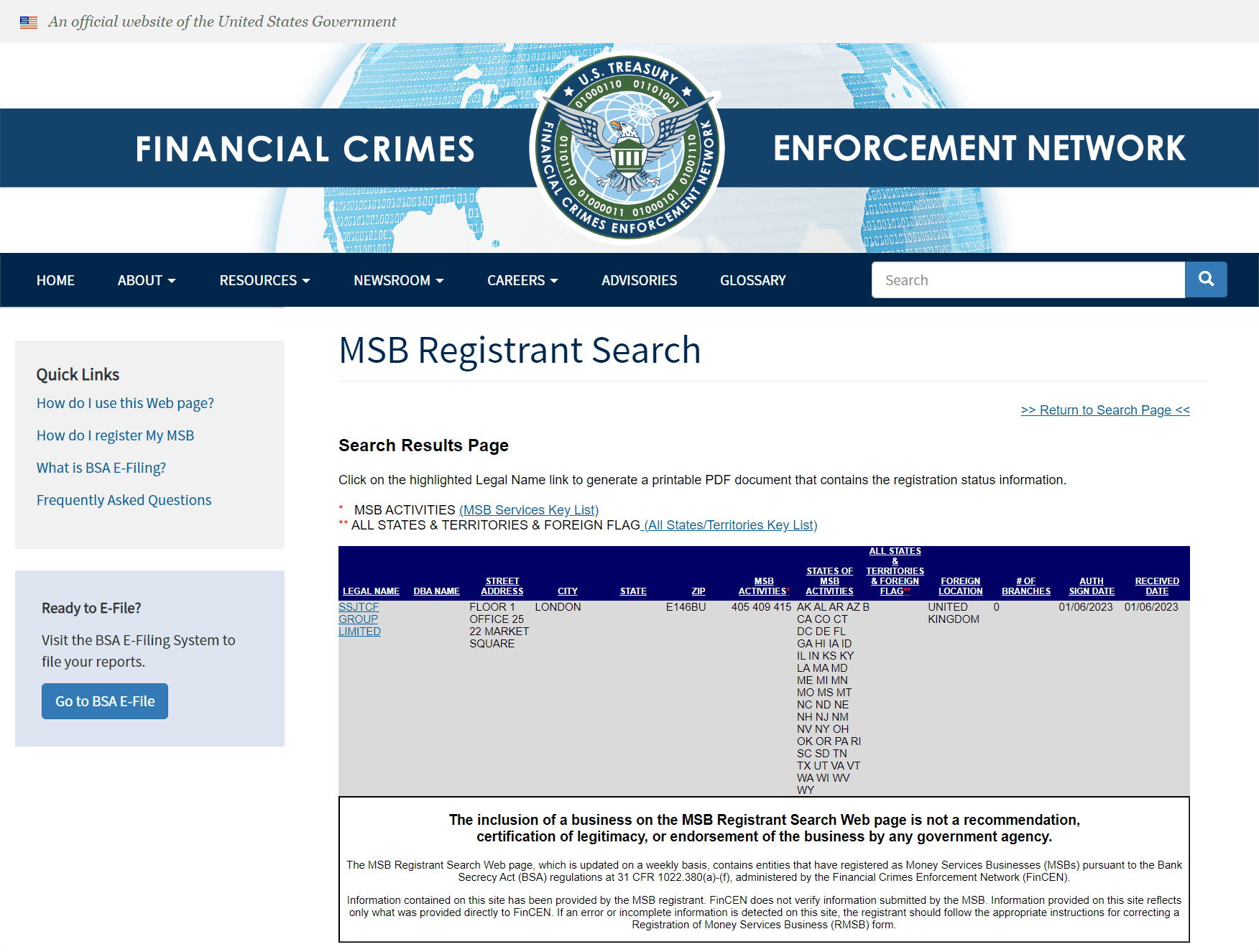
Task: Sort by # OF BRANCHES column header
Action: 1026,586
